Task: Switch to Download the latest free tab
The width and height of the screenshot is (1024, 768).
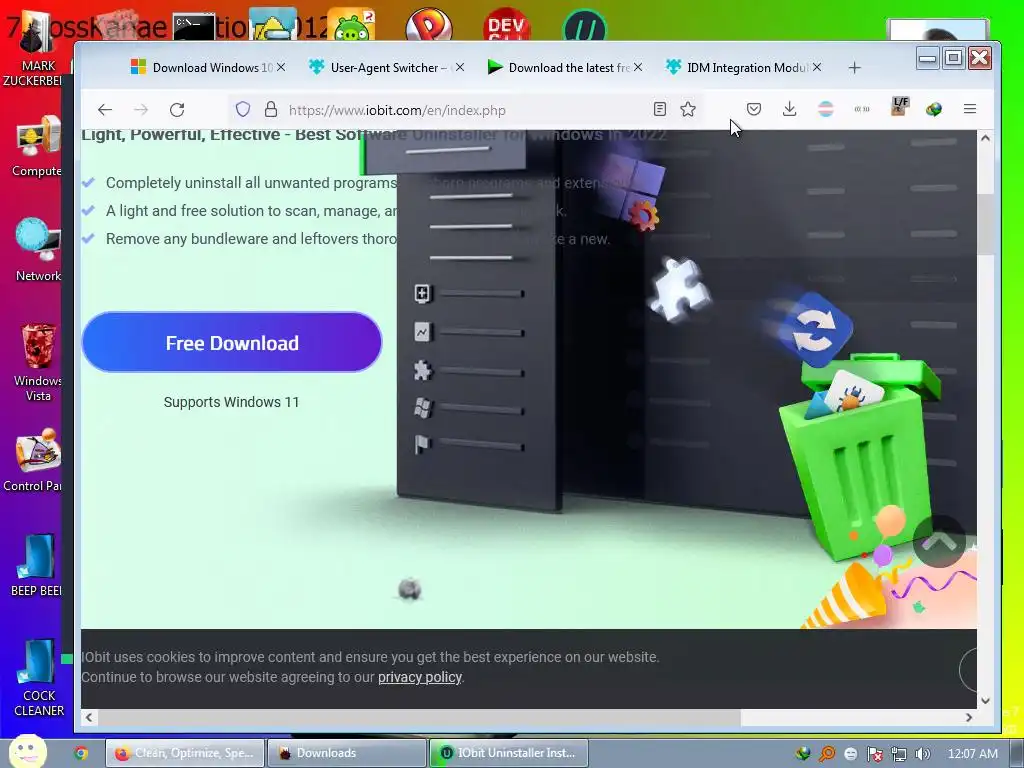Action: coord(564,67)
